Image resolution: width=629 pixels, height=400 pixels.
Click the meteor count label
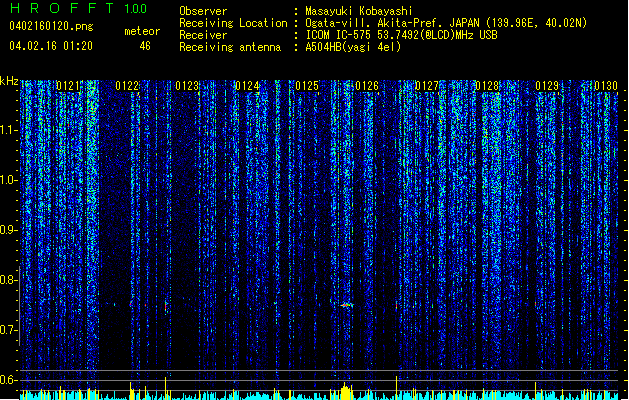tap(142, 31)
